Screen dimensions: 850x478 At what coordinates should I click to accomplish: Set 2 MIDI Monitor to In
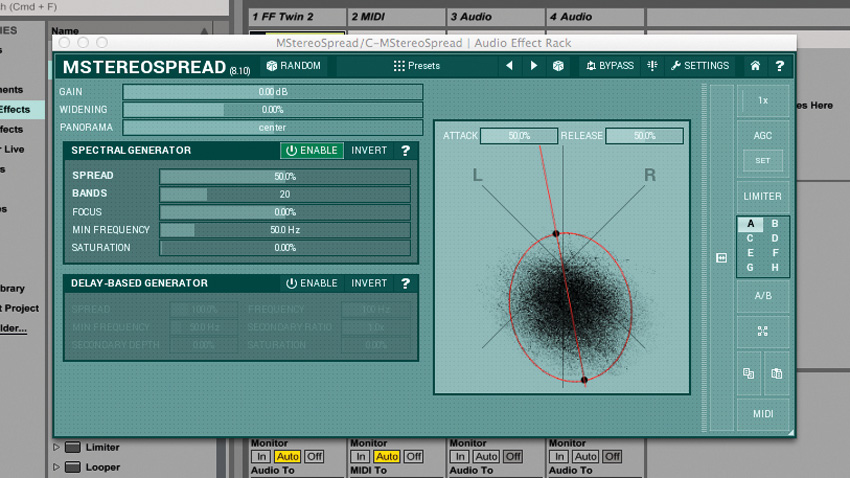point(360,457)
